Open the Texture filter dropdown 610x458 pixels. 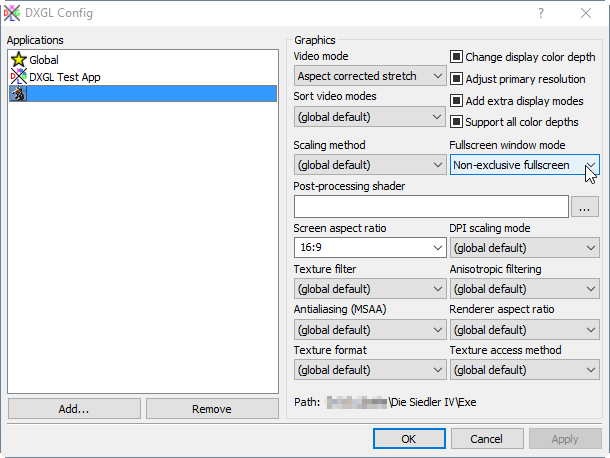click(x=370, y=289)
